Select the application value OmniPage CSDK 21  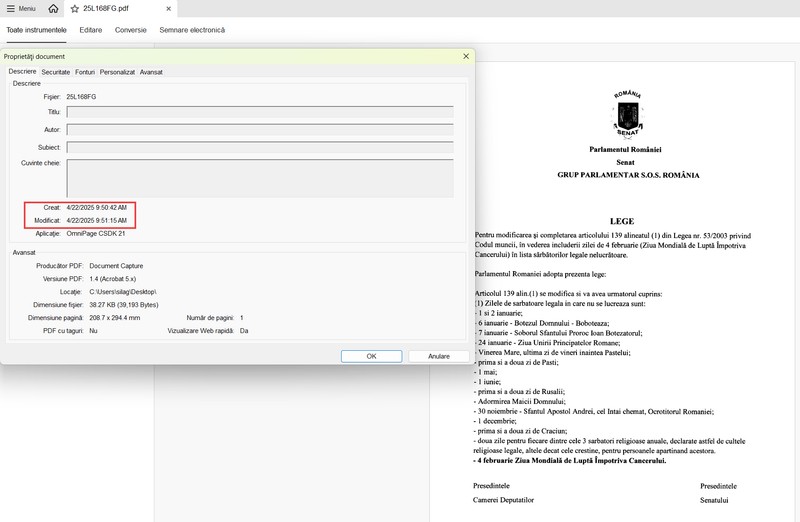click(95, 233)
